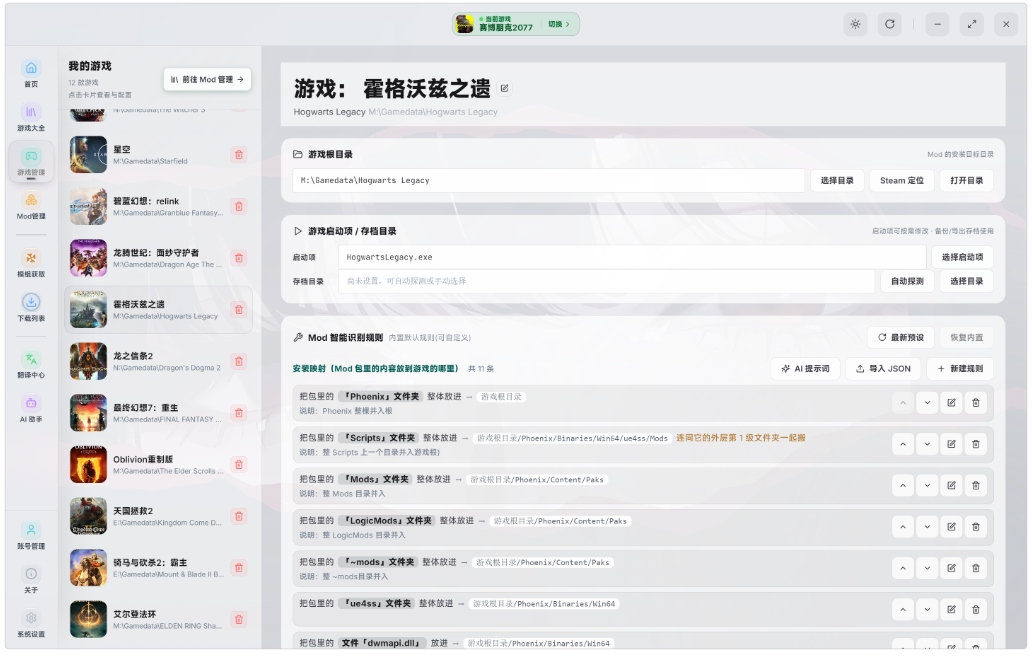Viewport: 1032px width, 657px height.
Task: Focus the 启动项 HogwartsLegacy.exe field
Action: point(632,257)
